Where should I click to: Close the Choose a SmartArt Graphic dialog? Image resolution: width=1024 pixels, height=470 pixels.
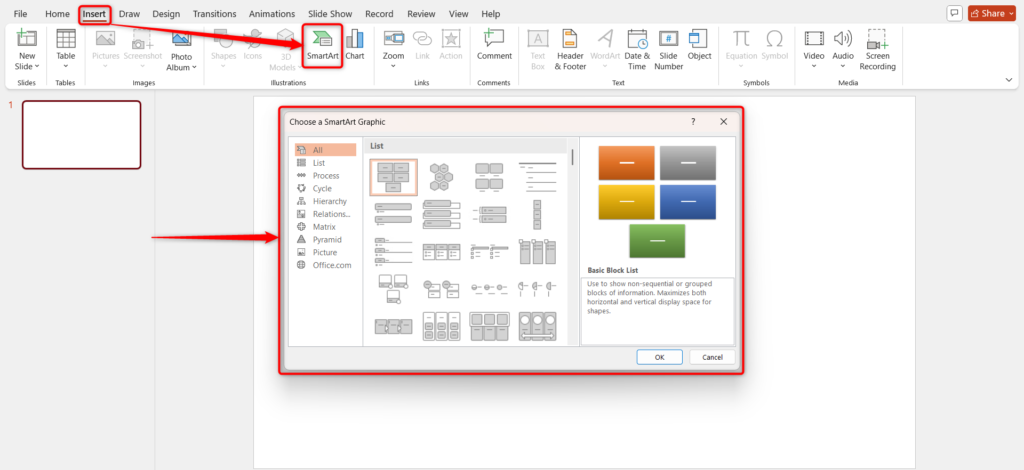click(724, 121)
